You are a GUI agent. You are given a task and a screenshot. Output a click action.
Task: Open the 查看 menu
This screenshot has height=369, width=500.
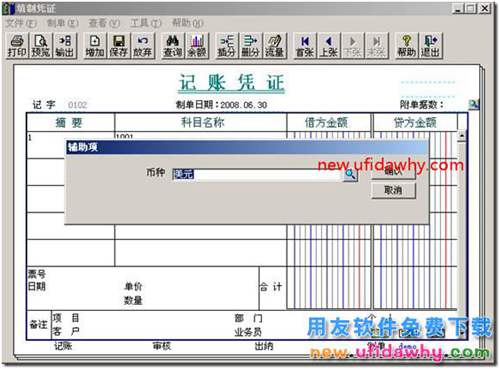(x=104, y=23)
